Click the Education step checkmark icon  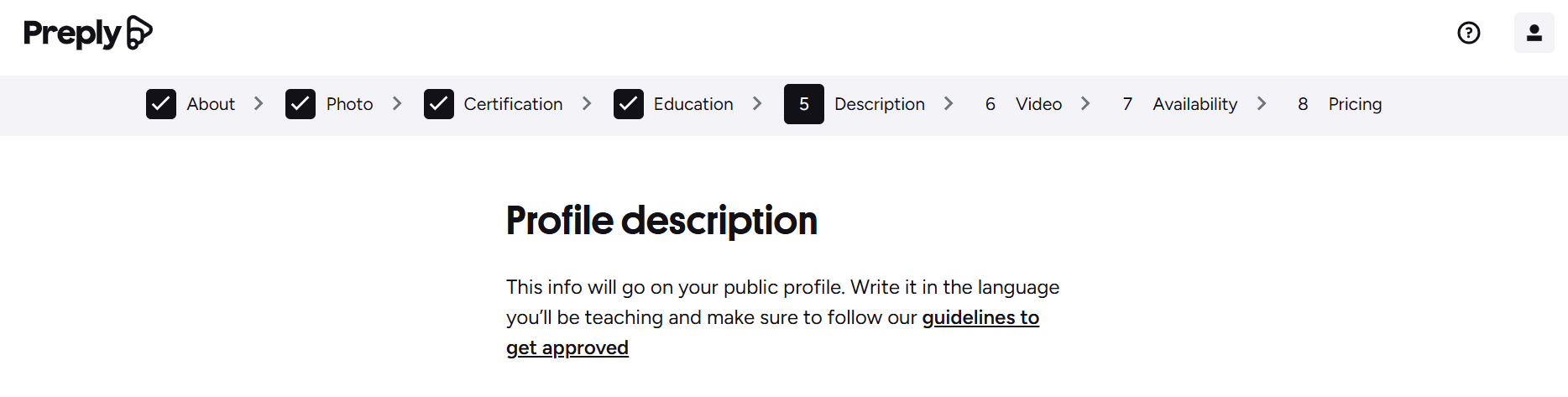(629, 104)
